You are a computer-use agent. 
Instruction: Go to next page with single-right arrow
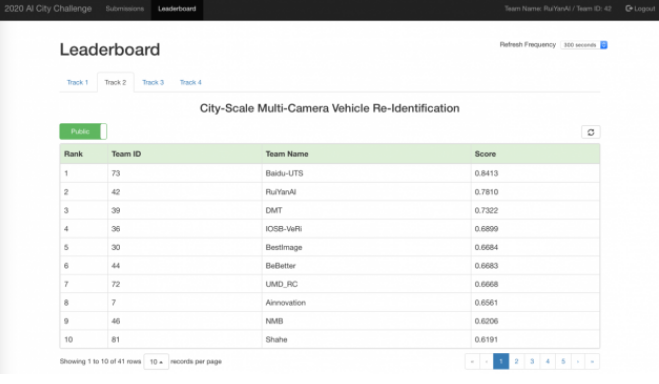tap(578, 361)
